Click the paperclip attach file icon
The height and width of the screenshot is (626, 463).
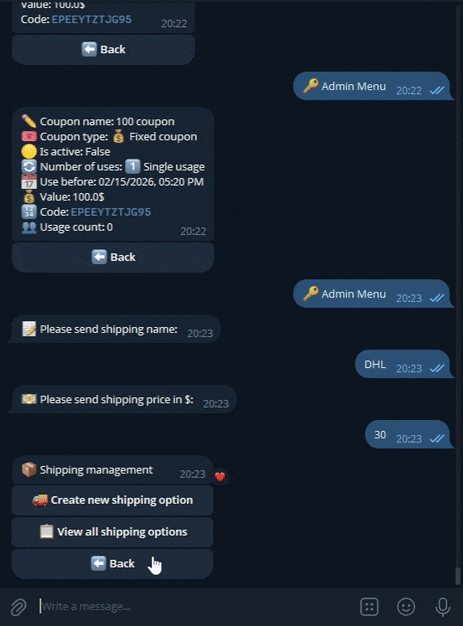pyautogui.click(x=18, y=607)
